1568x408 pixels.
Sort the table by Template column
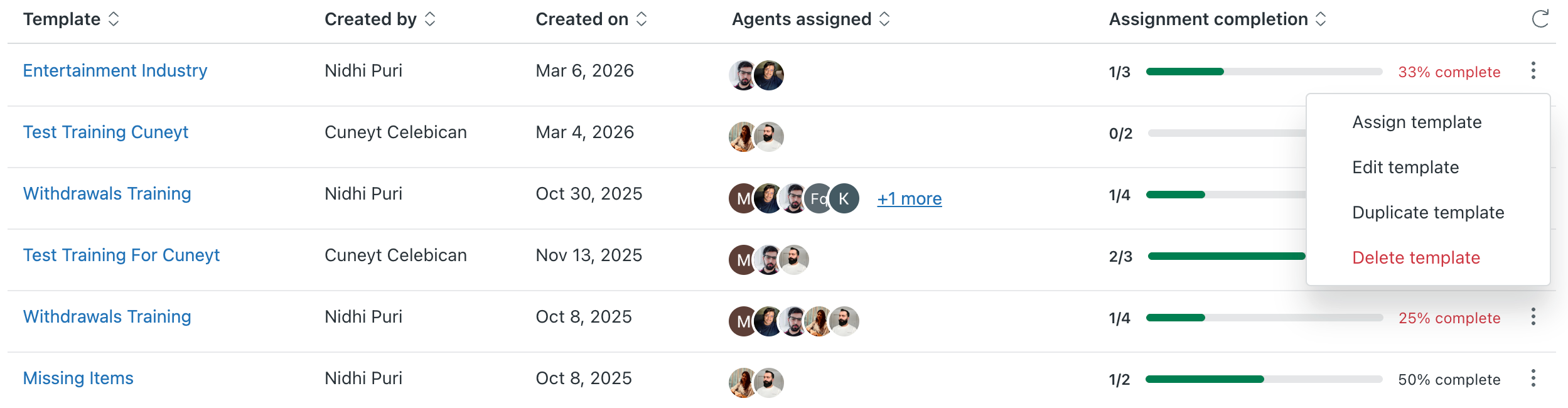(114, 19)
